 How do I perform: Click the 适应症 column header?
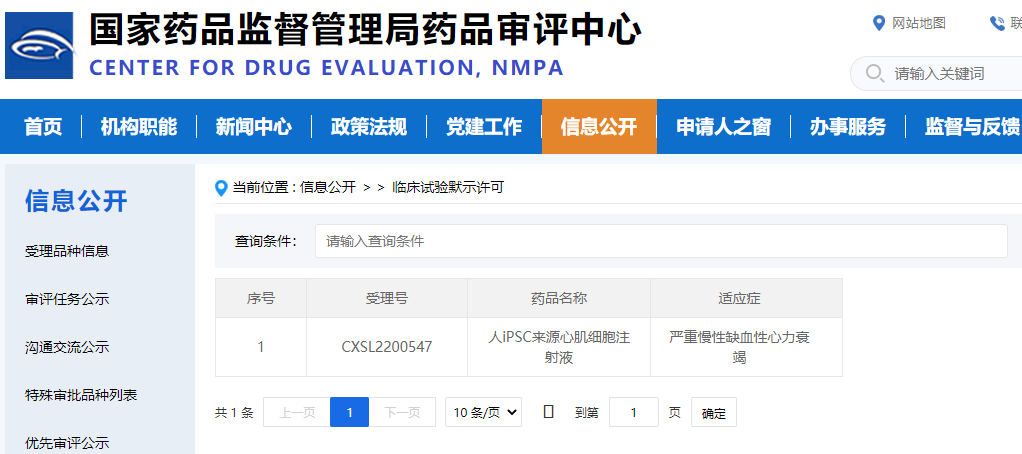746,298
